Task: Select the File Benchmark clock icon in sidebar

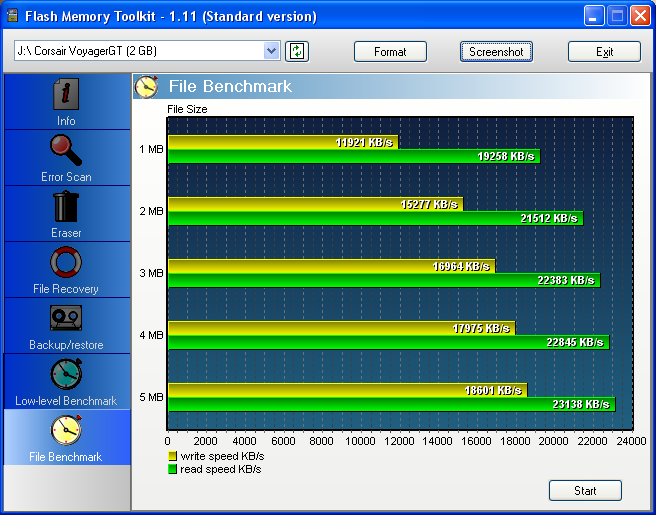Action: click(66, 430)
